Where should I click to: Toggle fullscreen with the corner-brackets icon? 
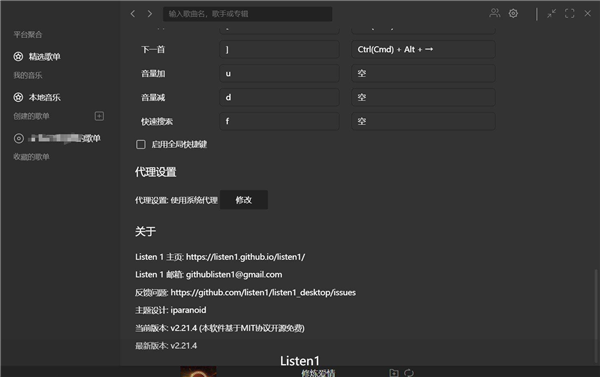[569, 14]
